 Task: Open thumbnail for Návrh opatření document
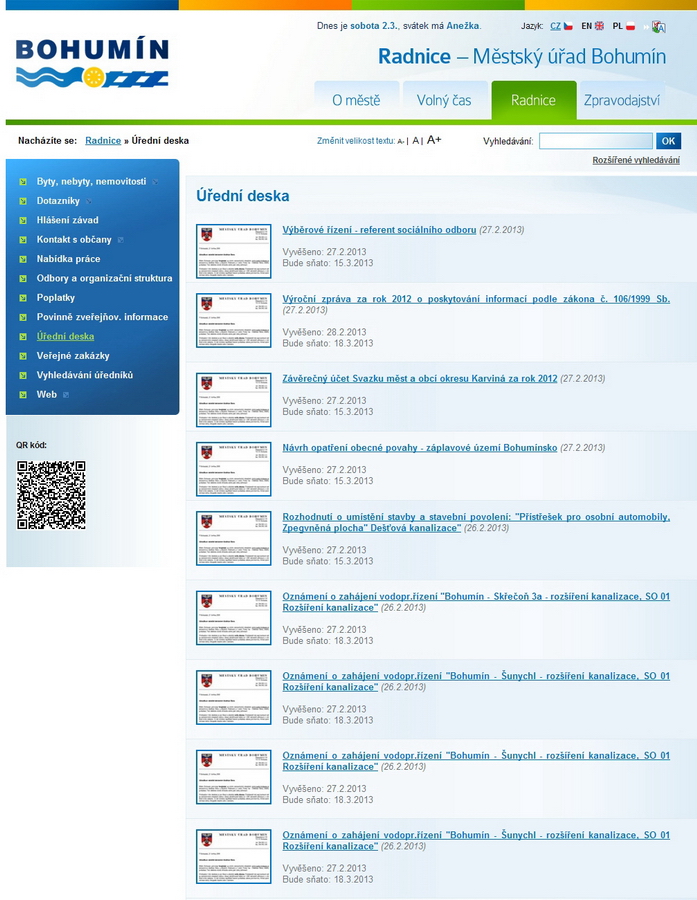click(x=234, y=469)
